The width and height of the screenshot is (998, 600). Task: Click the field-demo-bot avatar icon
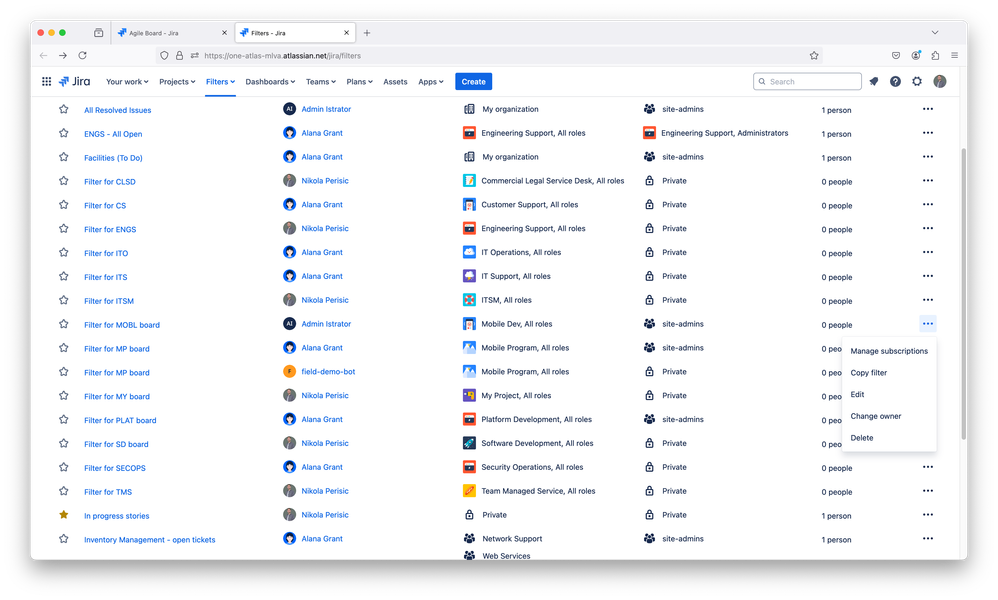pos(288,372)
